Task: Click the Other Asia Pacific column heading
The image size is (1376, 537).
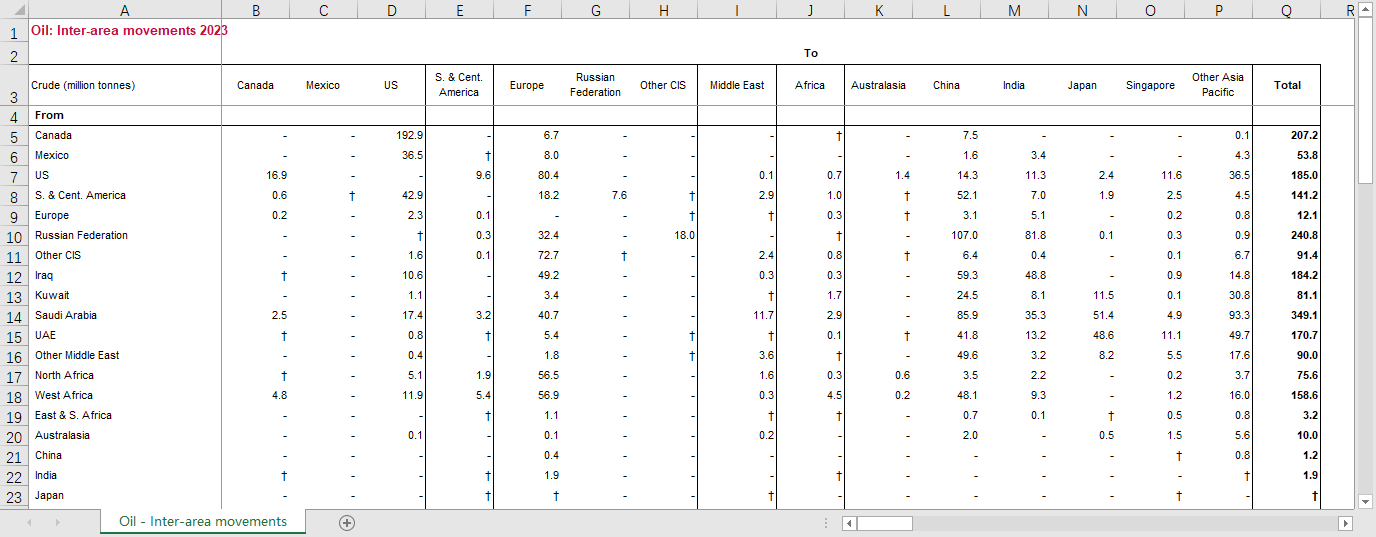Action: [x=1218, y=85]
